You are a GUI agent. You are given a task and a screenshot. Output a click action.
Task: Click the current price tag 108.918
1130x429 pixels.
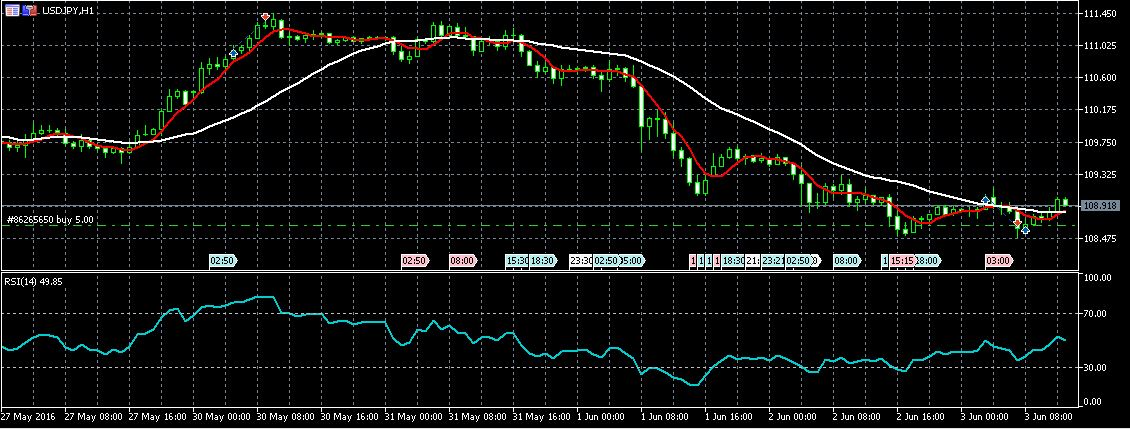click(x=1101, y=205)
